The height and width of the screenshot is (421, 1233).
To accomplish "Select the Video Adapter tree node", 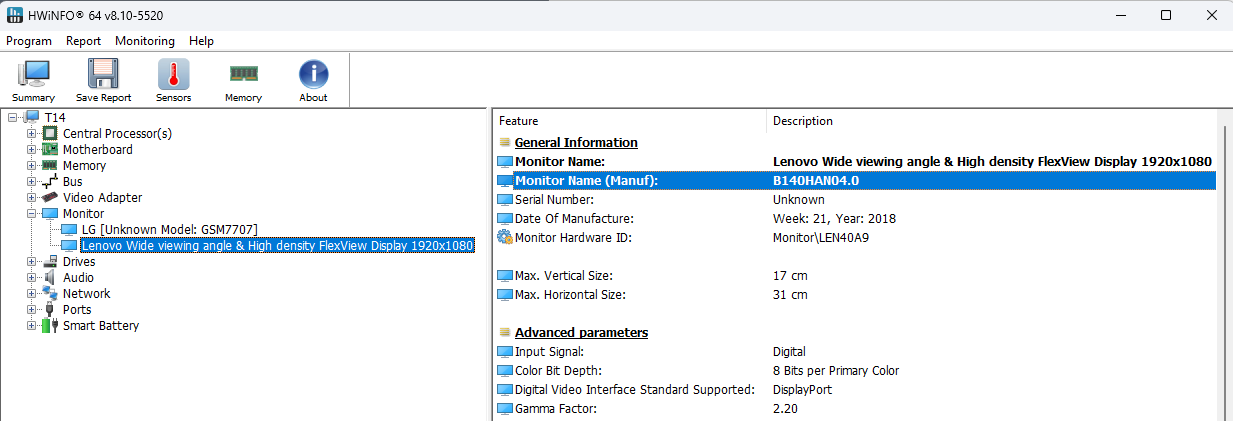I will click(102, 198).
